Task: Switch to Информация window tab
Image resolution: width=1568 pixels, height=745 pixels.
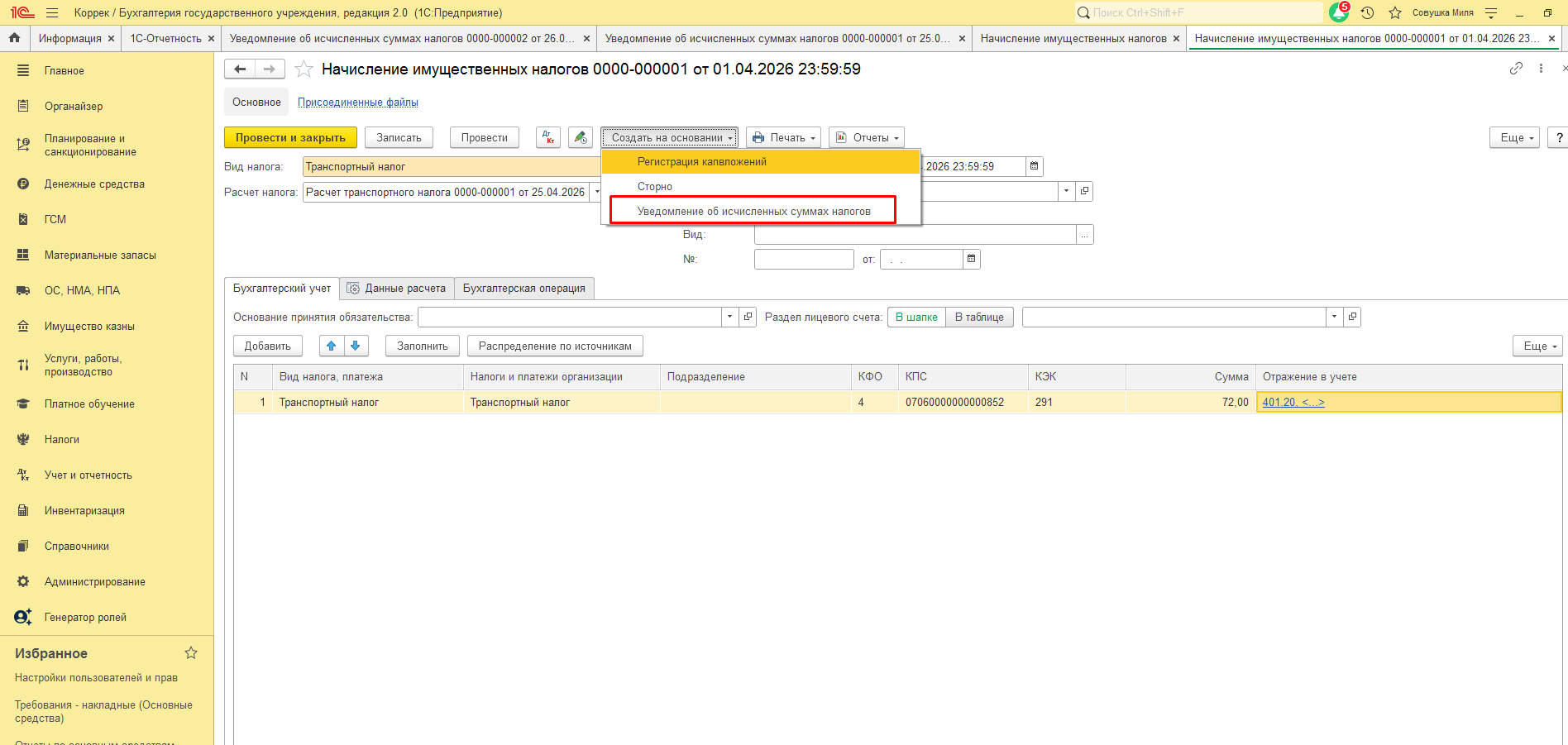Action: 69,38
